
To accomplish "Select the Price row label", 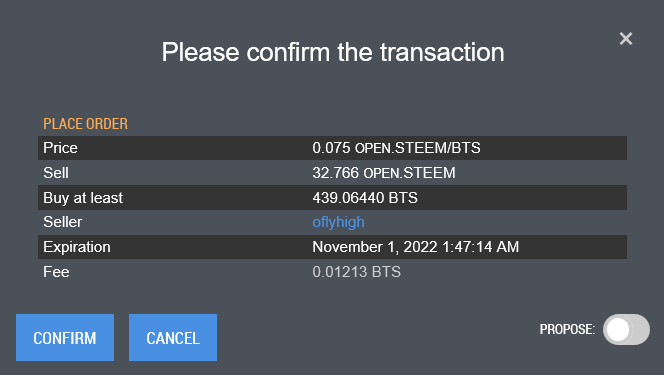I will click(x=60, y=148).
